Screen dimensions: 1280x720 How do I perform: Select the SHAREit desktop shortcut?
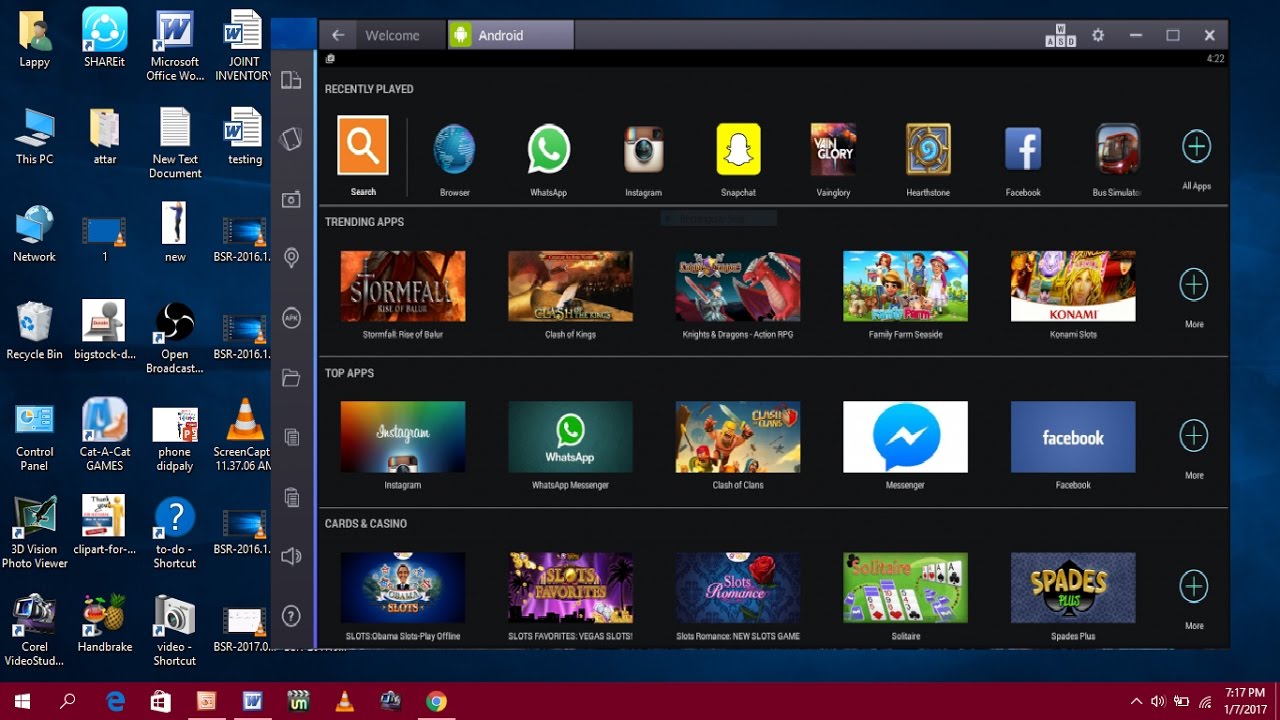pyautogui.click(x=104, y=38)
